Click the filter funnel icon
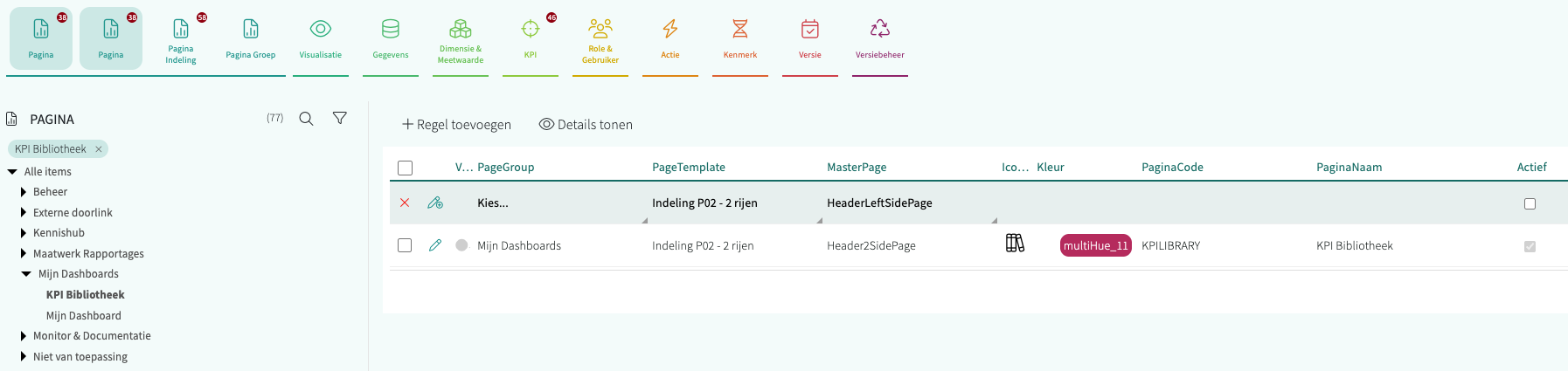 click(x=340, y=118)
